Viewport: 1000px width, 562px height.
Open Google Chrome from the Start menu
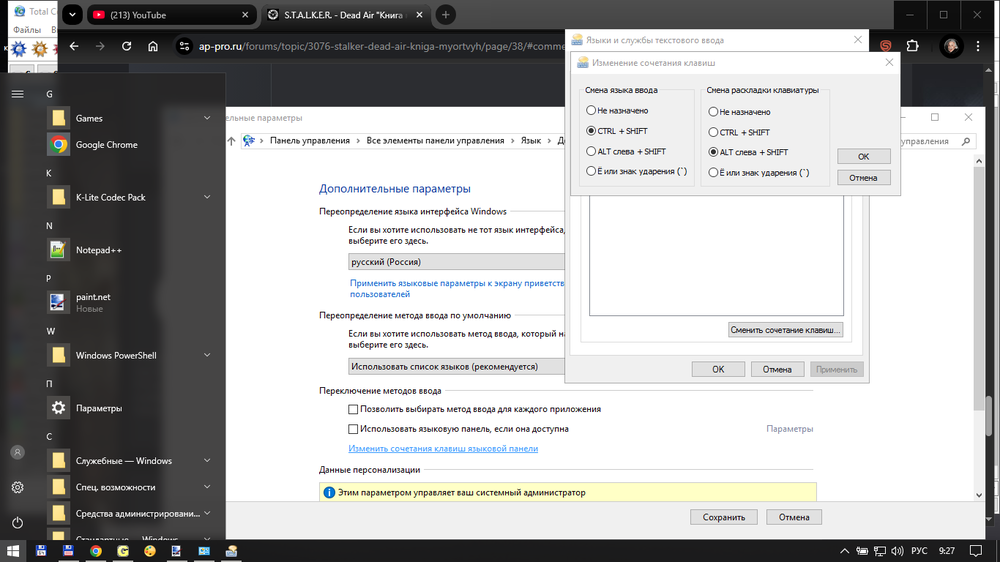106,145
